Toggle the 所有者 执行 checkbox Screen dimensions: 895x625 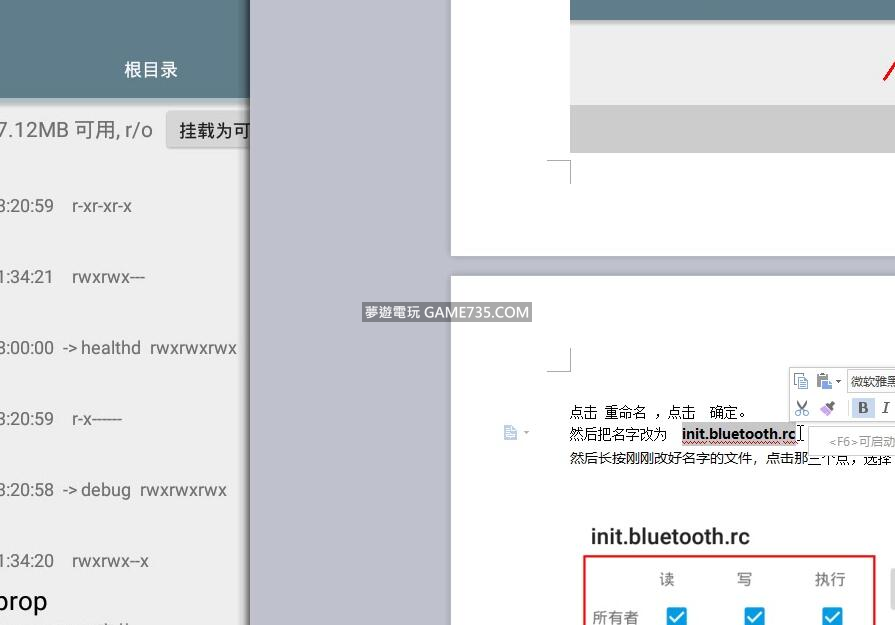click(x=832, y=616)
